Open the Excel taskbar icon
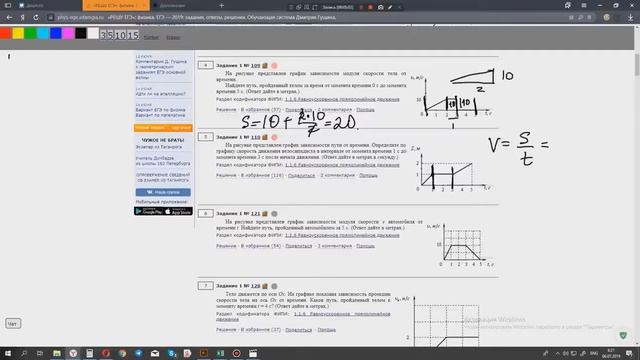Viewport: 640px width, 360px height. click(x=220, y=353)
